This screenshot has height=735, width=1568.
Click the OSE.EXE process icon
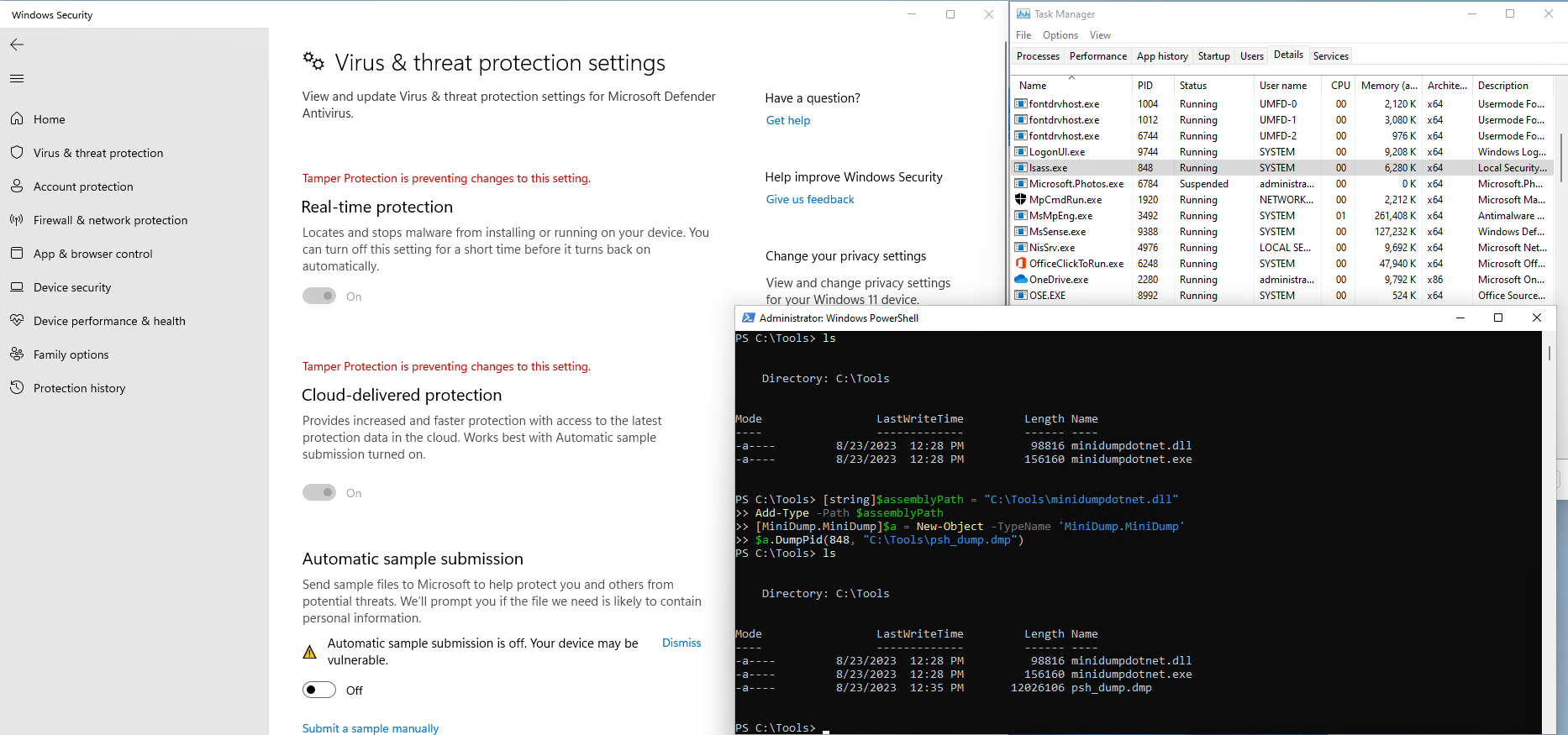point(1021,296)
